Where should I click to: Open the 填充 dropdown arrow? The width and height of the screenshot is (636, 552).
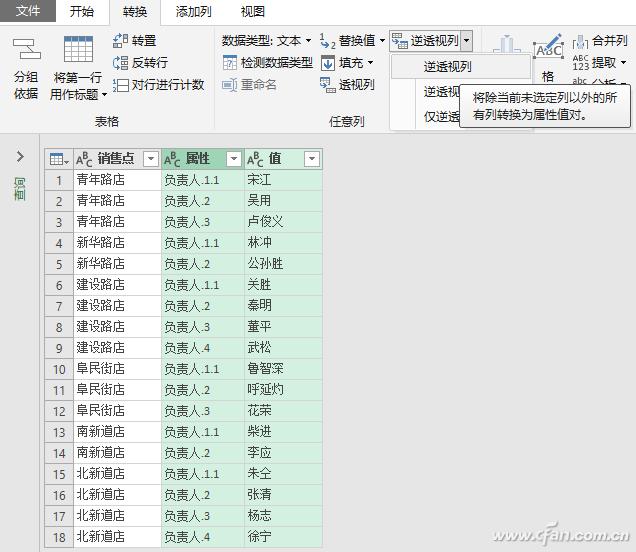[x=370, y=63]
